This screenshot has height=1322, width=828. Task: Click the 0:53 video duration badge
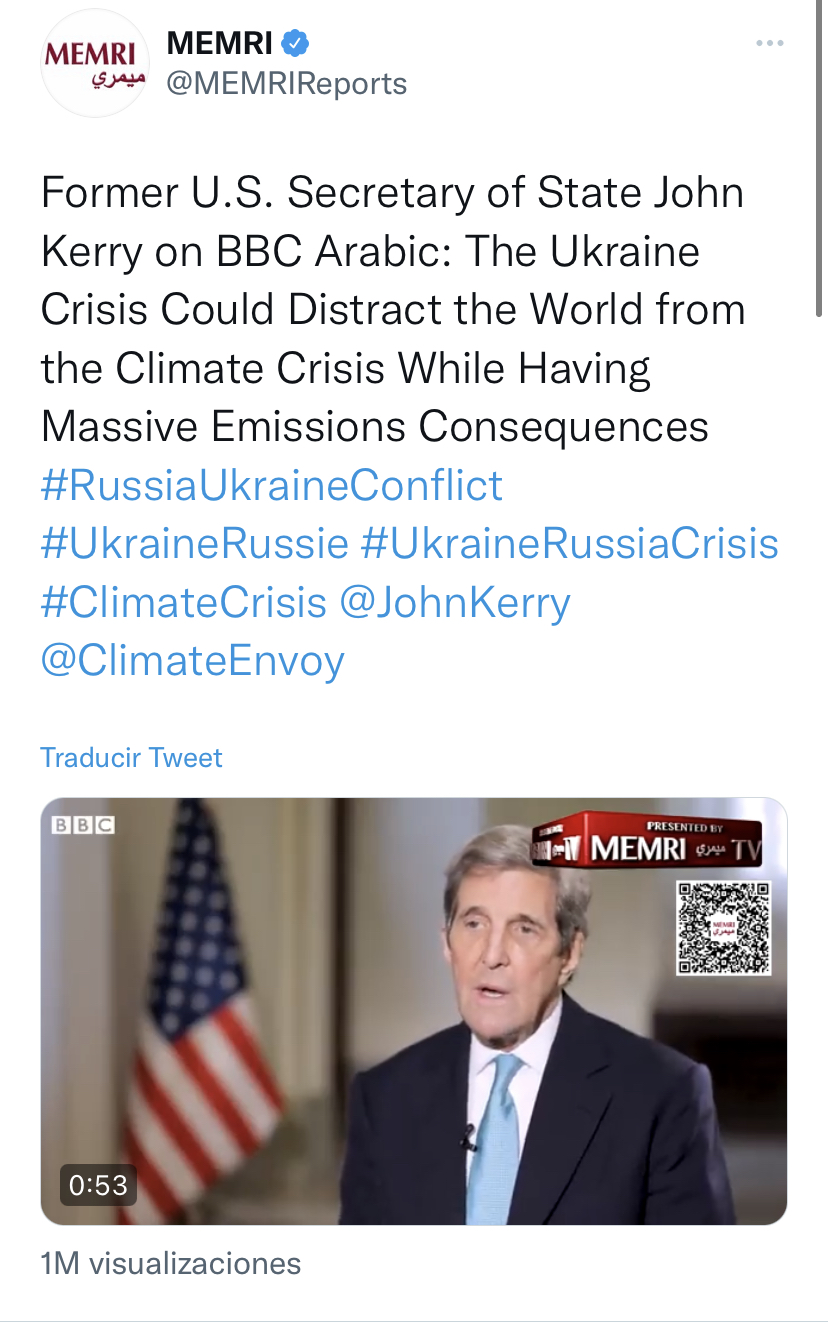(x=98, y=1185)
